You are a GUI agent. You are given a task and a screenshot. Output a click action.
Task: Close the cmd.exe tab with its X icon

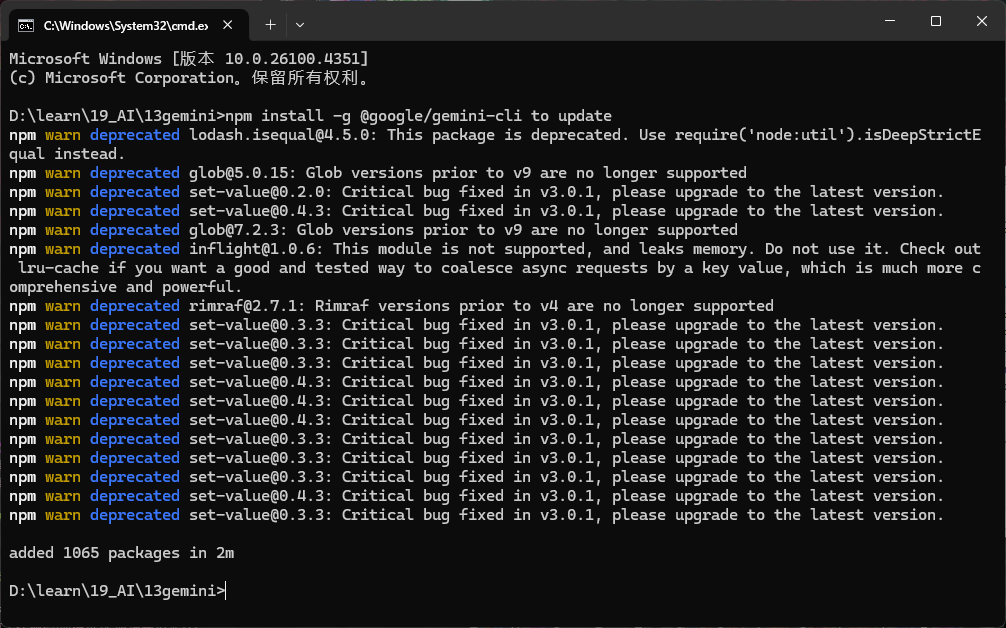[222, 20]
